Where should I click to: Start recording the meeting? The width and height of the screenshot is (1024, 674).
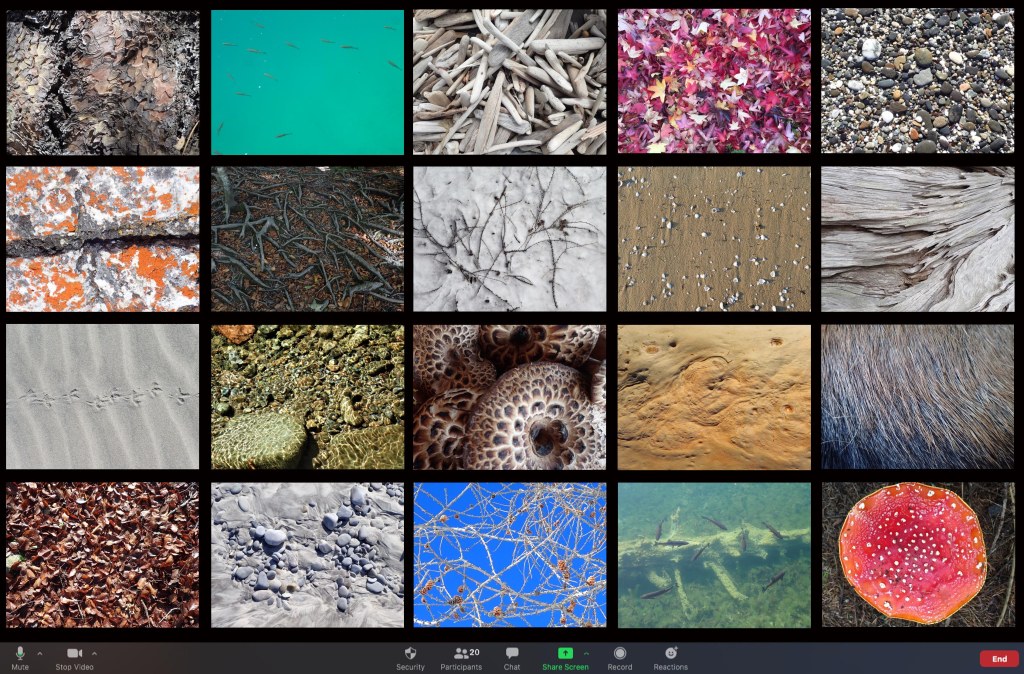620,655
